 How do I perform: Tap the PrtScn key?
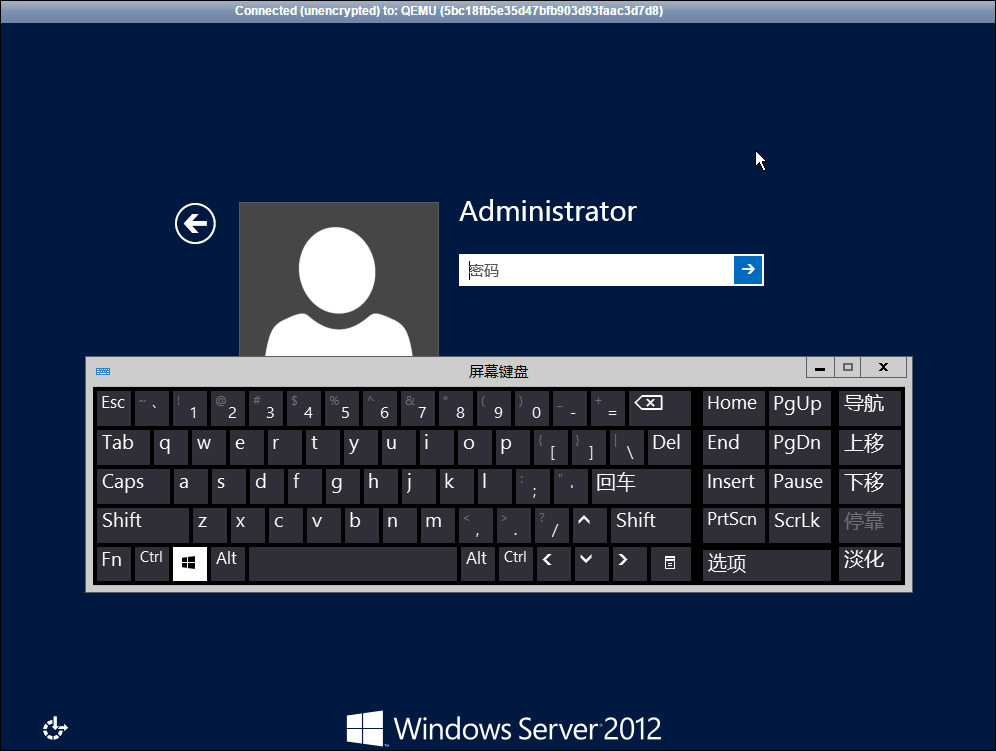tap(734, 525)
